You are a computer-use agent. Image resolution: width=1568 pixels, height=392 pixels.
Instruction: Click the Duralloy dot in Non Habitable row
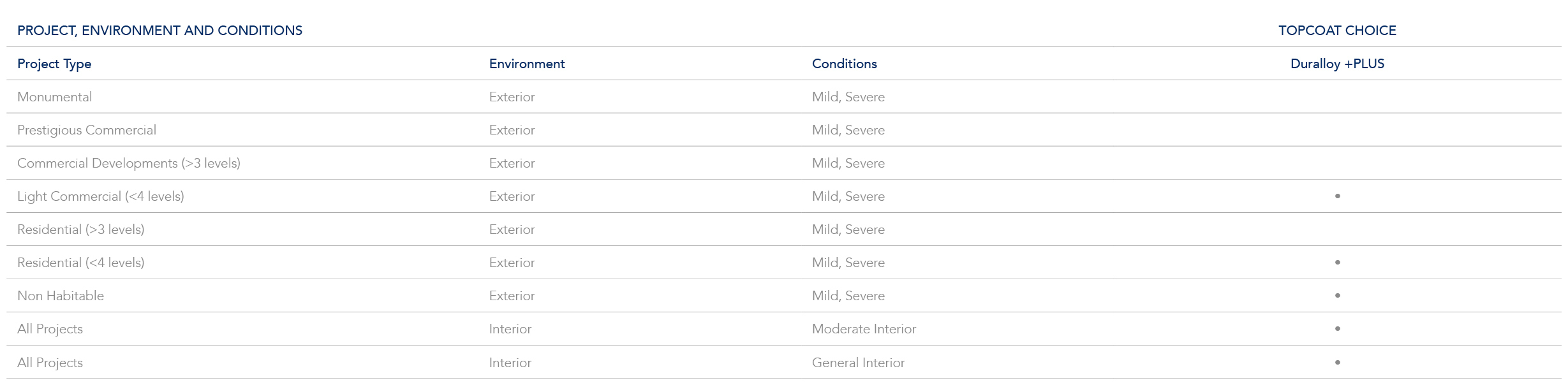point(1338,296)
